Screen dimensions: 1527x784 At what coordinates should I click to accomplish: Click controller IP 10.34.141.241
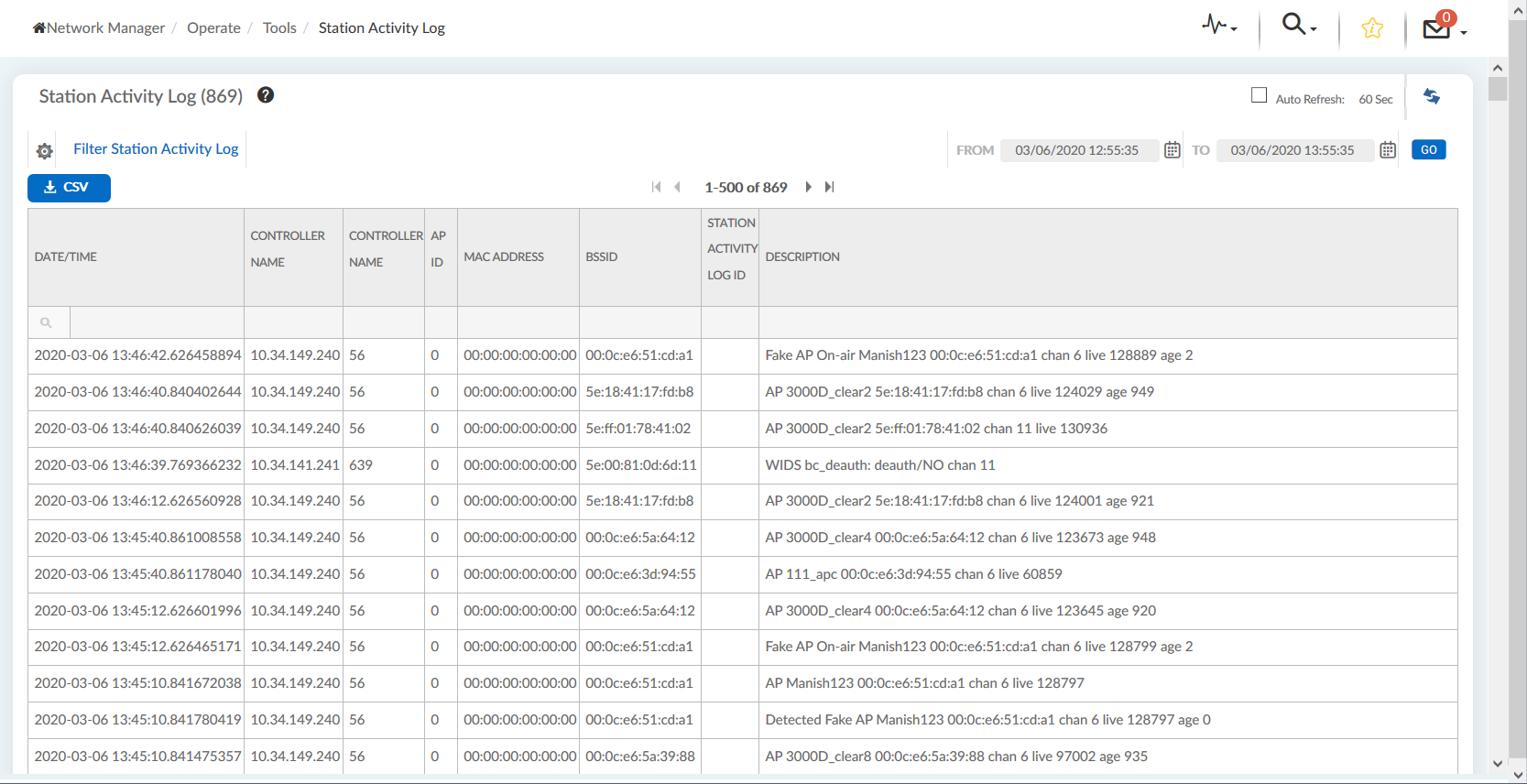coord(295,465)
